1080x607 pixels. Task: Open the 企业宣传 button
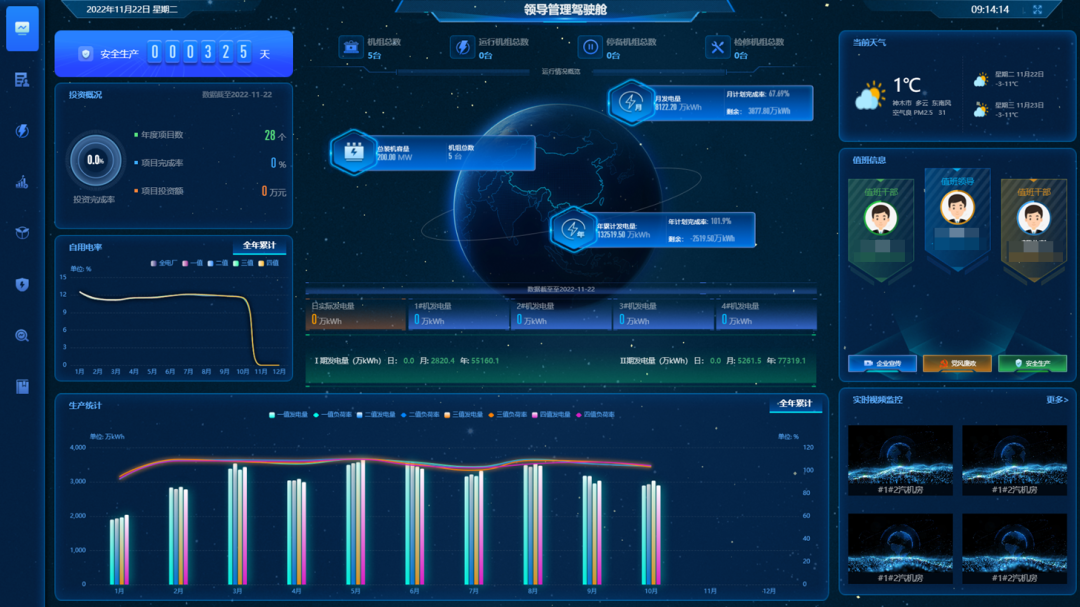click(x=882, y=363)
